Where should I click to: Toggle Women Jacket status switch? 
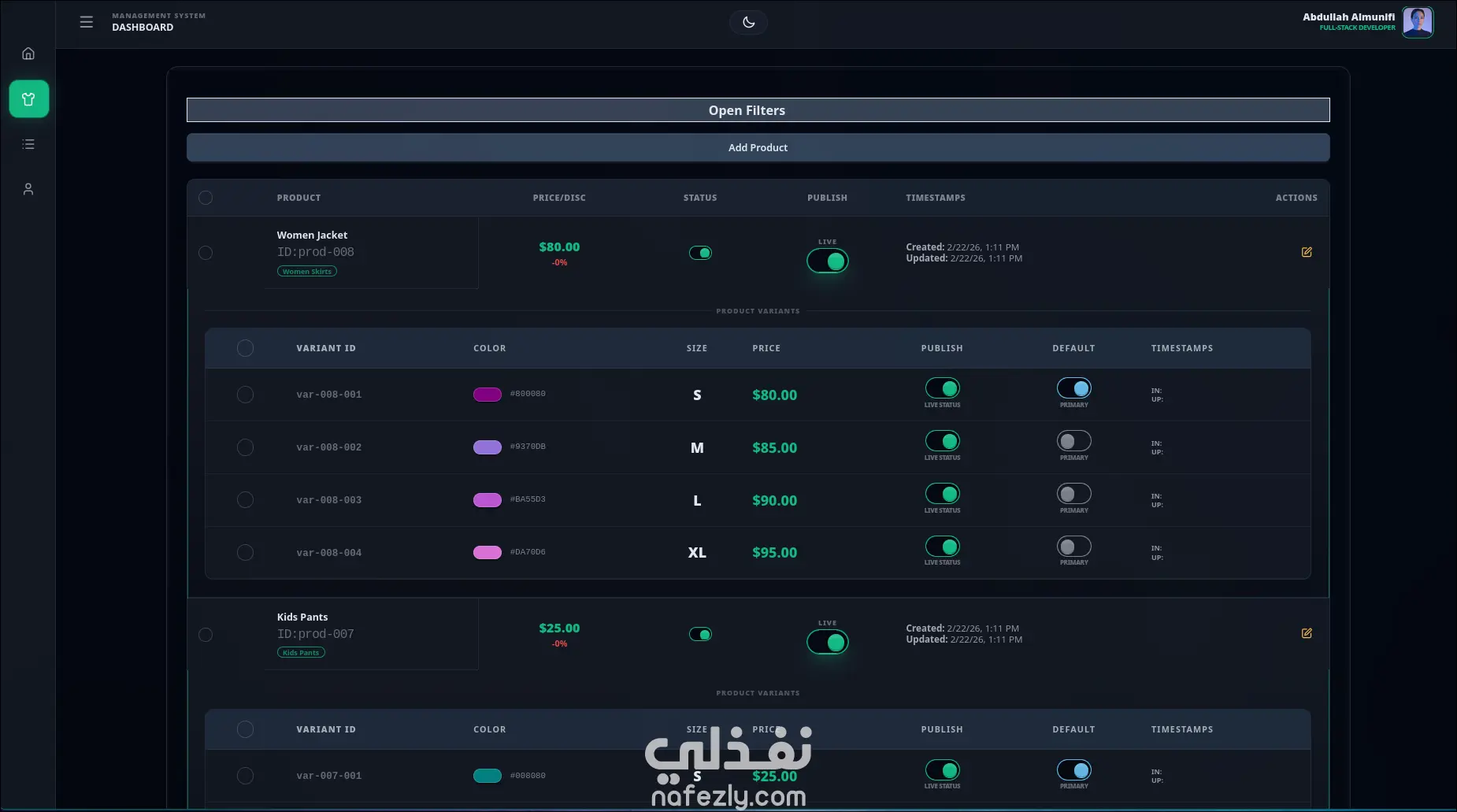click(700, 253)
